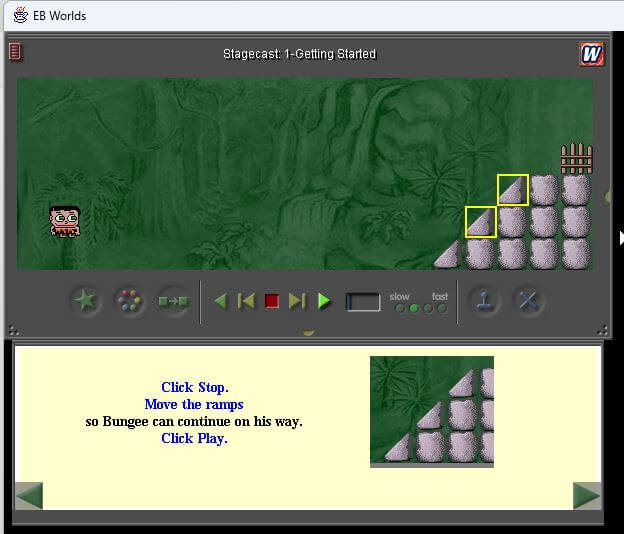Click the yellow drawer handle below the toolbar
Screen dimensions: 624x534
coord(308,332)
